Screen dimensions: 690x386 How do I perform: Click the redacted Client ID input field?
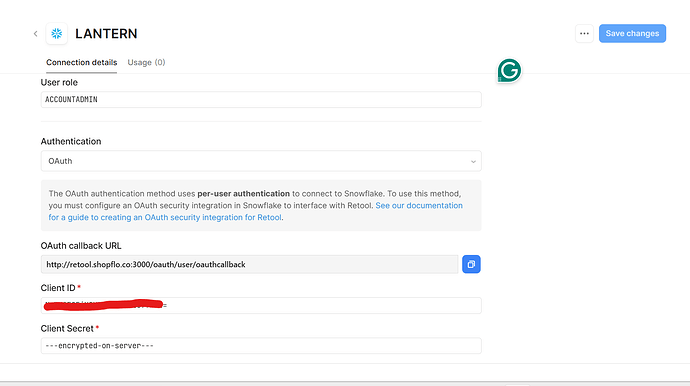261,305
